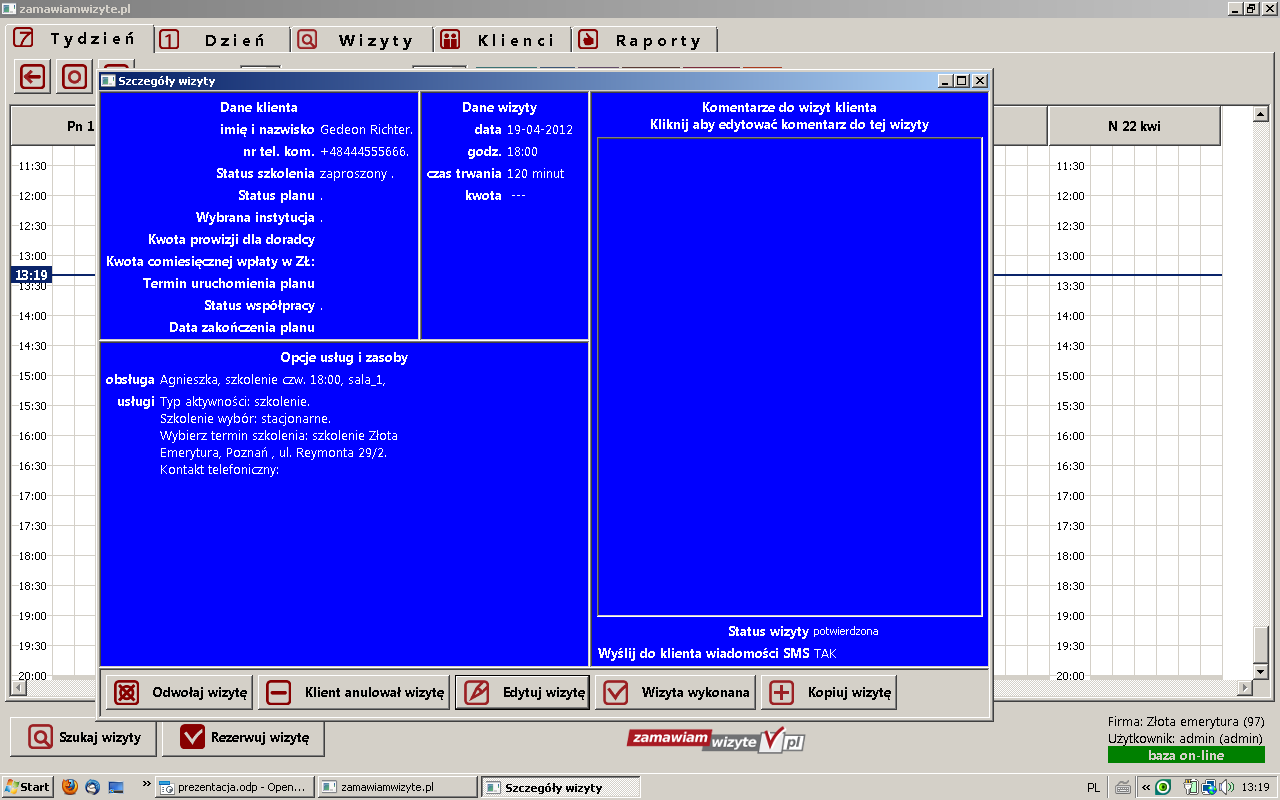Maximize the Szczegóły wizyty dialog
This screenshot has height=800, width=1280.
point(962,81)
